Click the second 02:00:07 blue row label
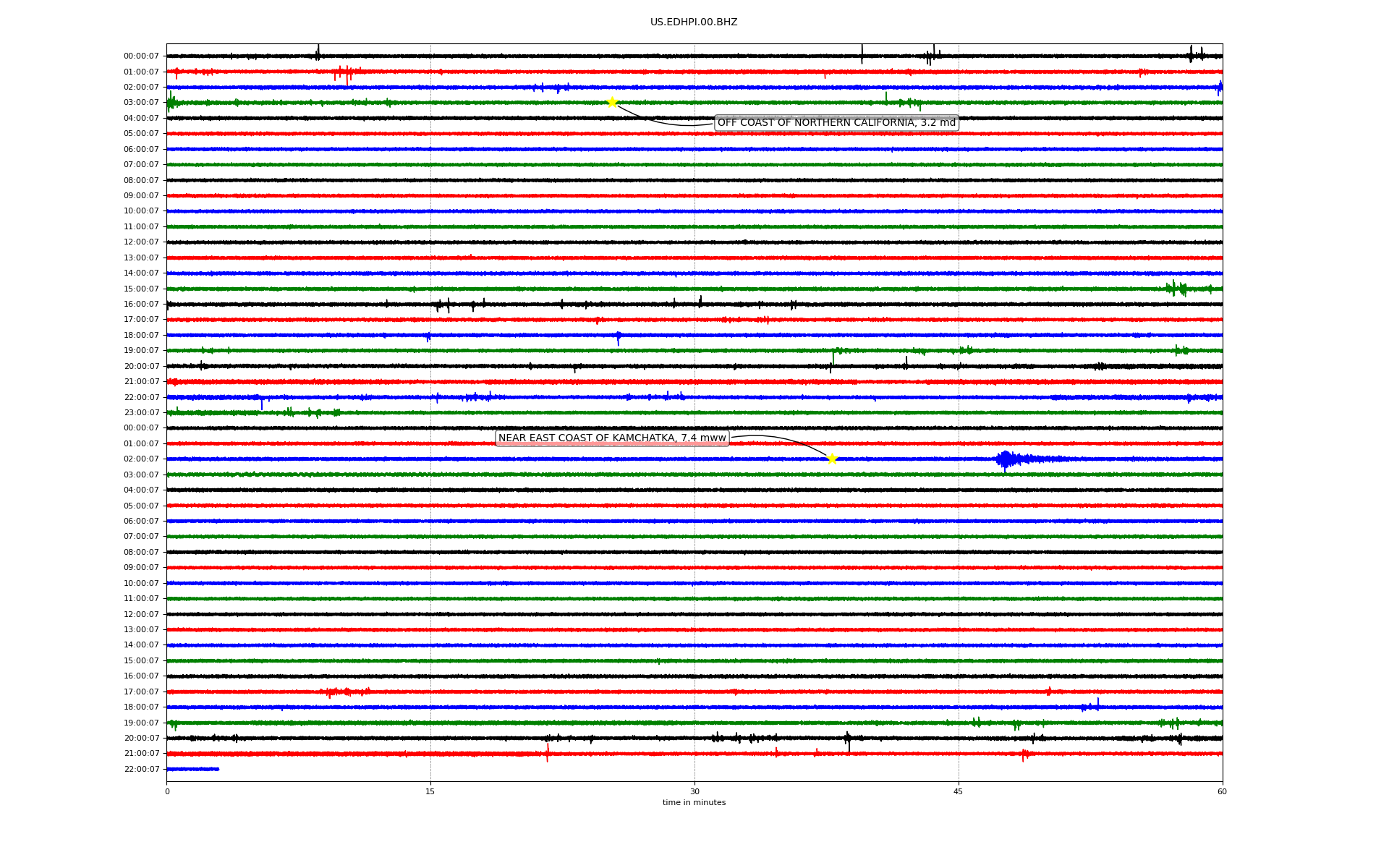Image resolution: width=1389 pixels, height=868 pixels. 141,459
